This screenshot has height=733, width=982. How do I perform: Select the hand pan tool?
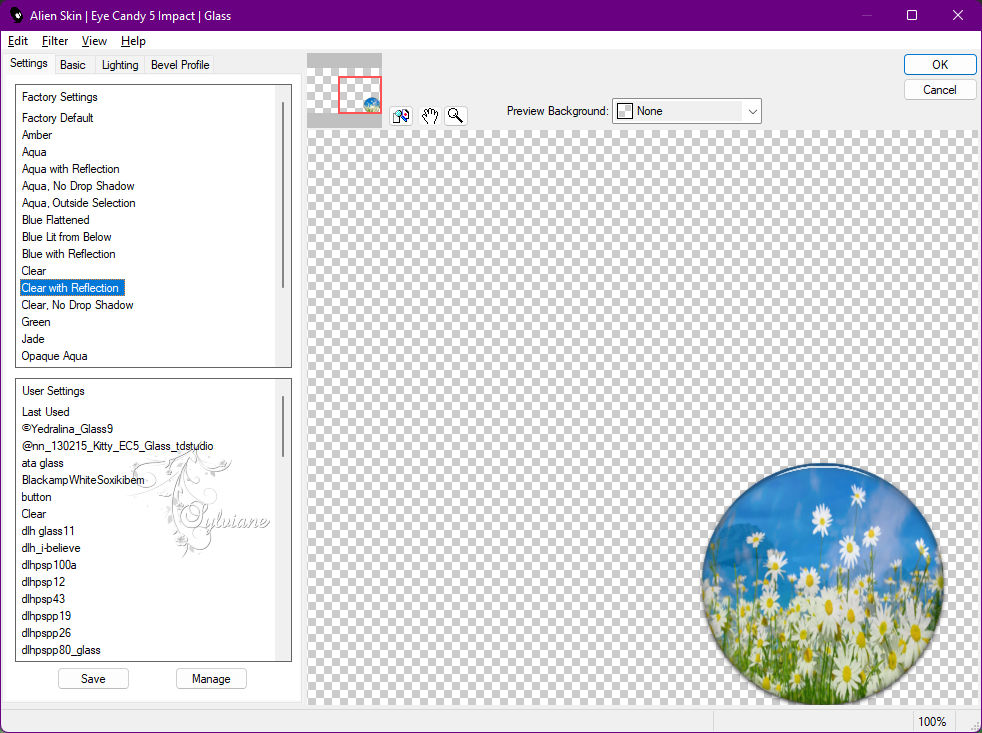pos(429,116)
